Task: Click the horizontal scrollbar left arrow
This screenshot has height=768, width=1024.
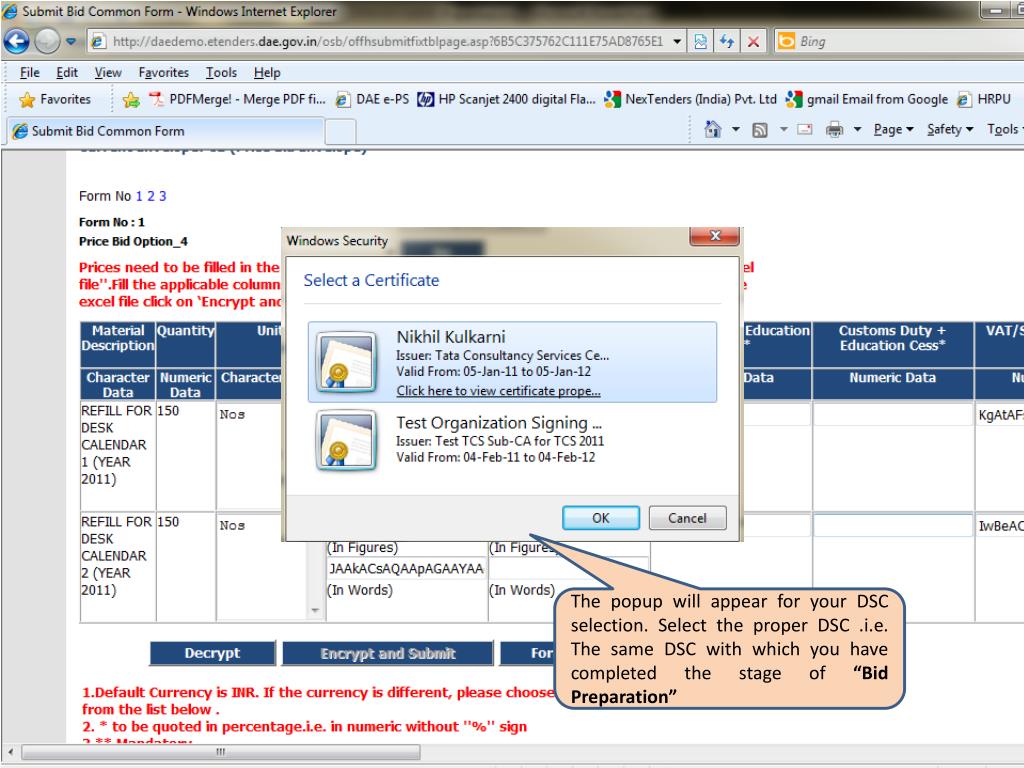Action: [x=10, y=752]
